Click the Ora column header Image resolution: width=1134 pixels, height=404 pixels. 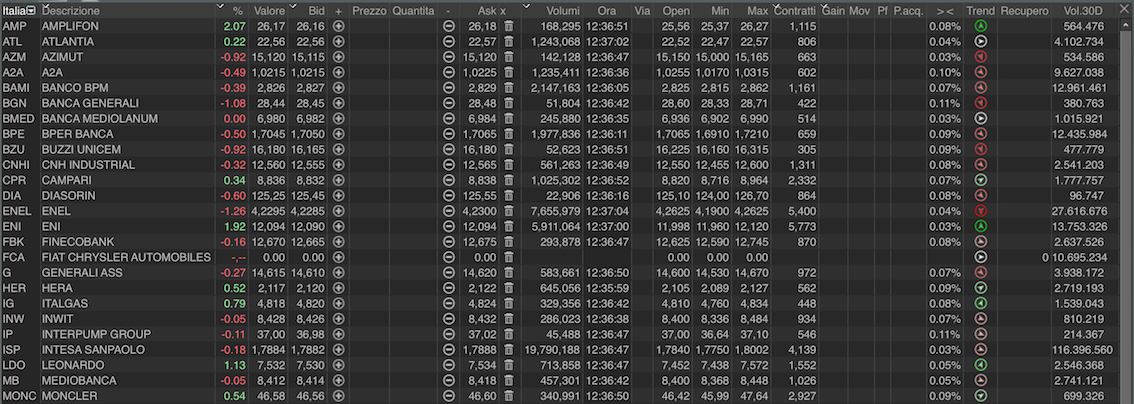coord(608,12)
